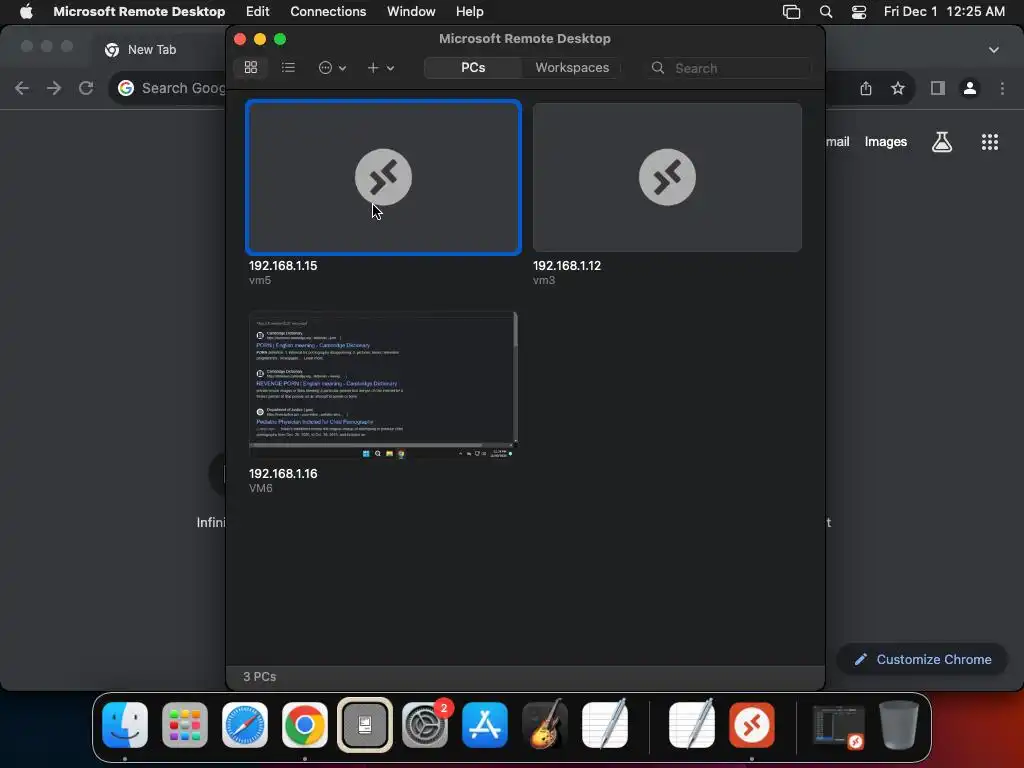Open Microsoft Remote Desktop from the Dock
The image size is (1024, 768).
pyautogui.click(x=752, y=725)
